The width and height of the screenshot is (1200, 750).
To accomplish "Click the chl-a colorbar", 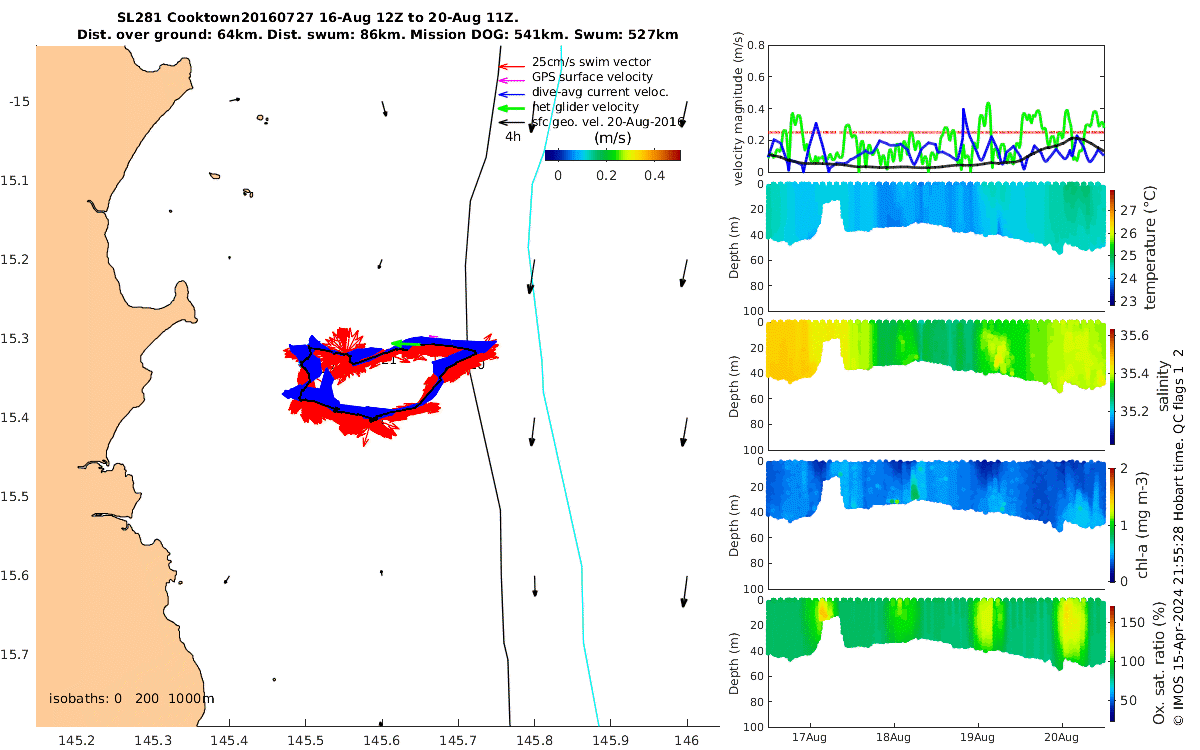I will (x=1112, y=524).
